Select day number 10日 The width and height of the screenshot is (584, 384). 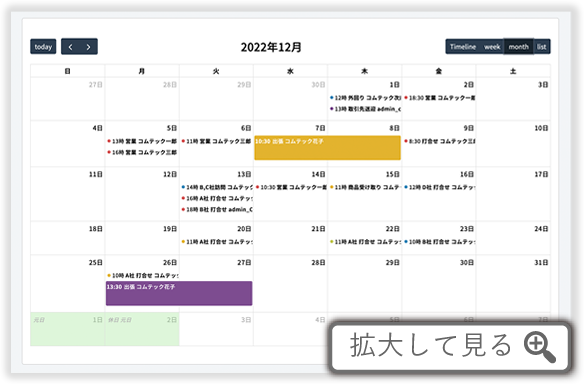click(x=541, y=128)
